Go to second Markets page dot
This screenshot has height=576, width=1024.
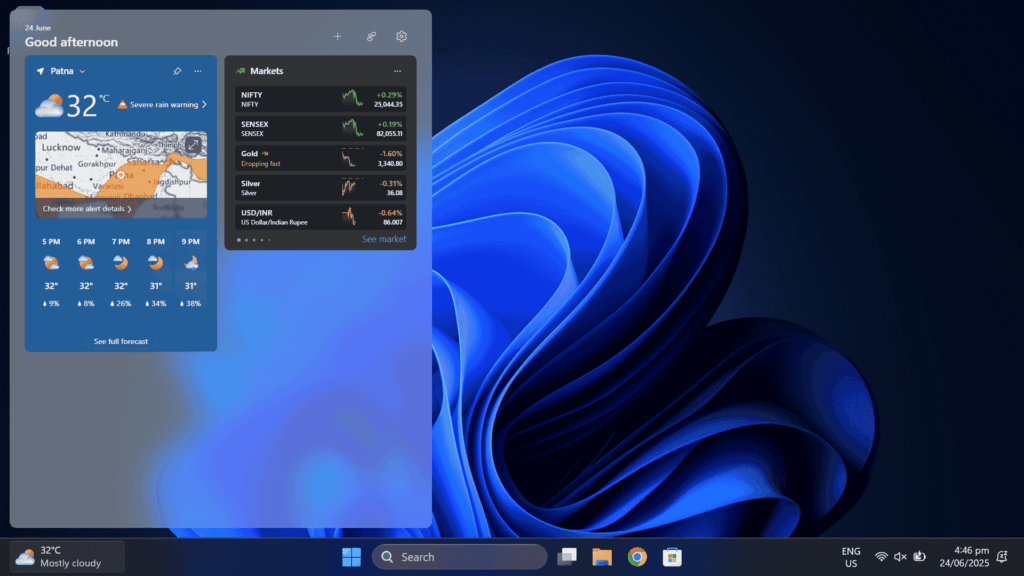pyautogui.click(x=247, y=240)
